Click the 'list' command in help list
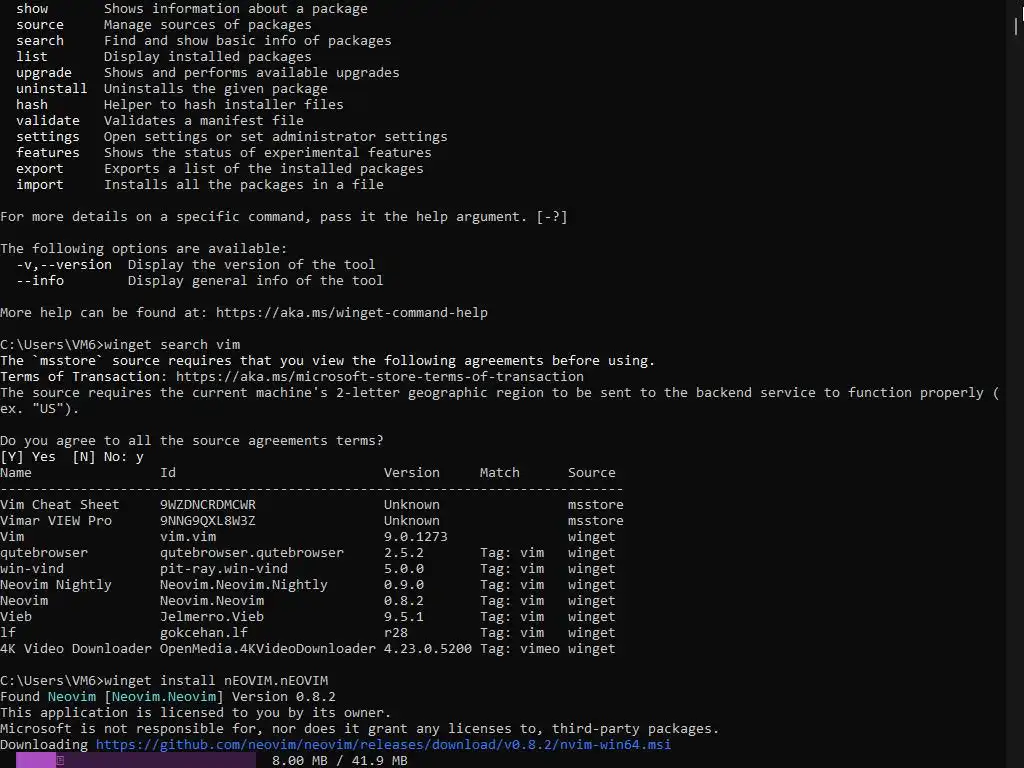1024x768 pixels. [x=32, y=57]
